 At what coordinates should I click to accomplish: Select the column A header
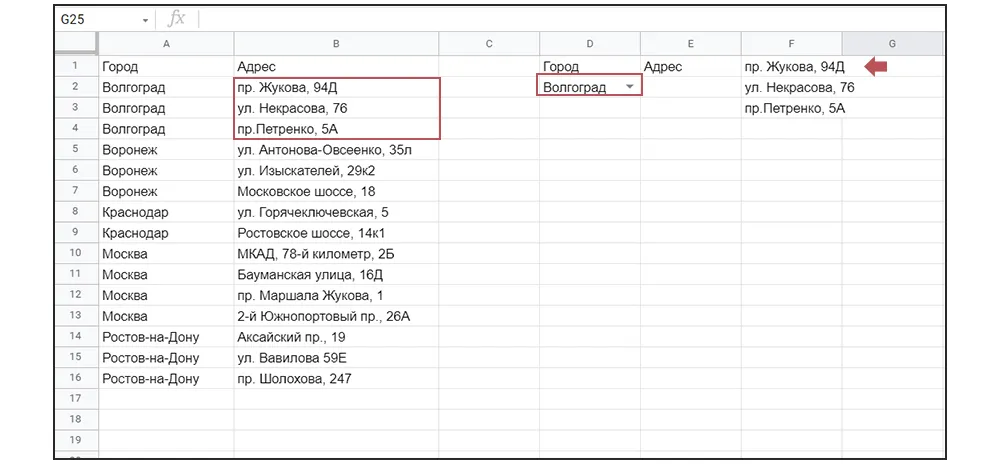[x=166, y=43]
